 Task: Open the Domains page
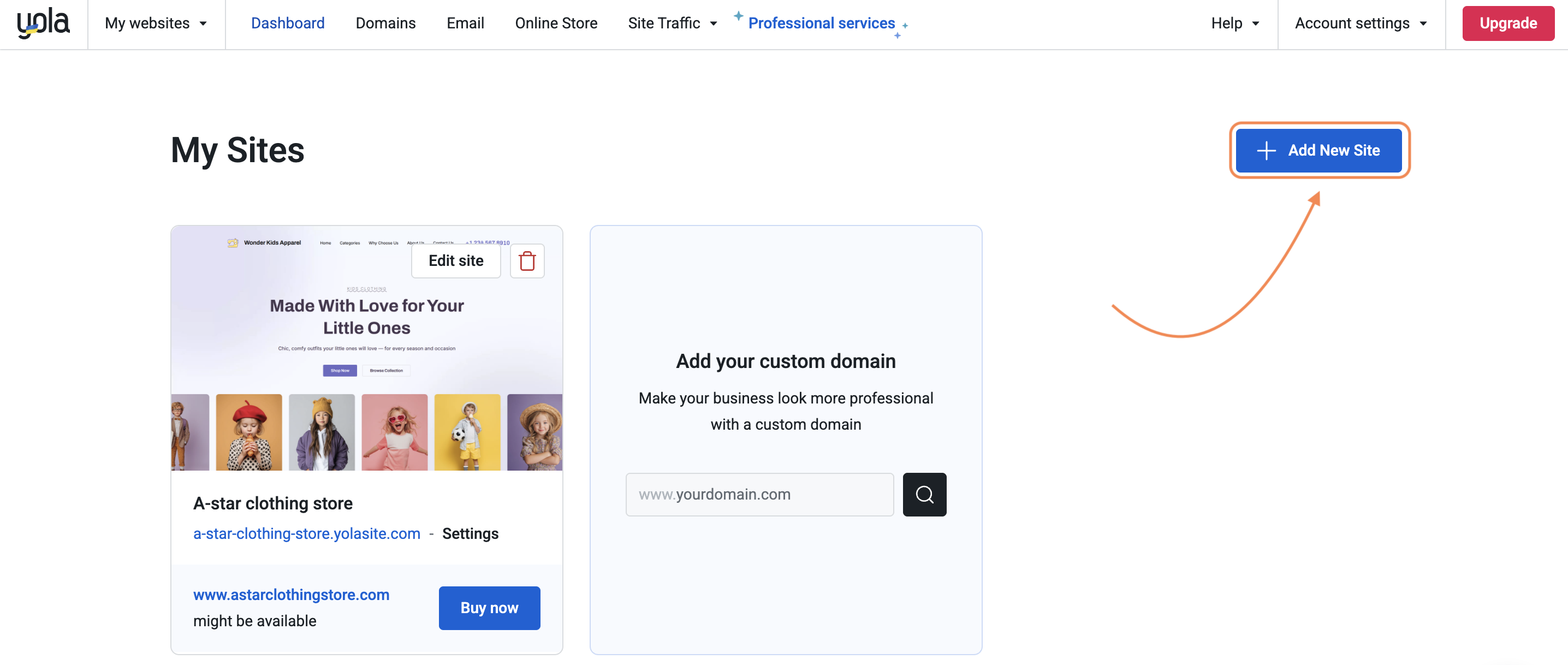pos(385,23)
